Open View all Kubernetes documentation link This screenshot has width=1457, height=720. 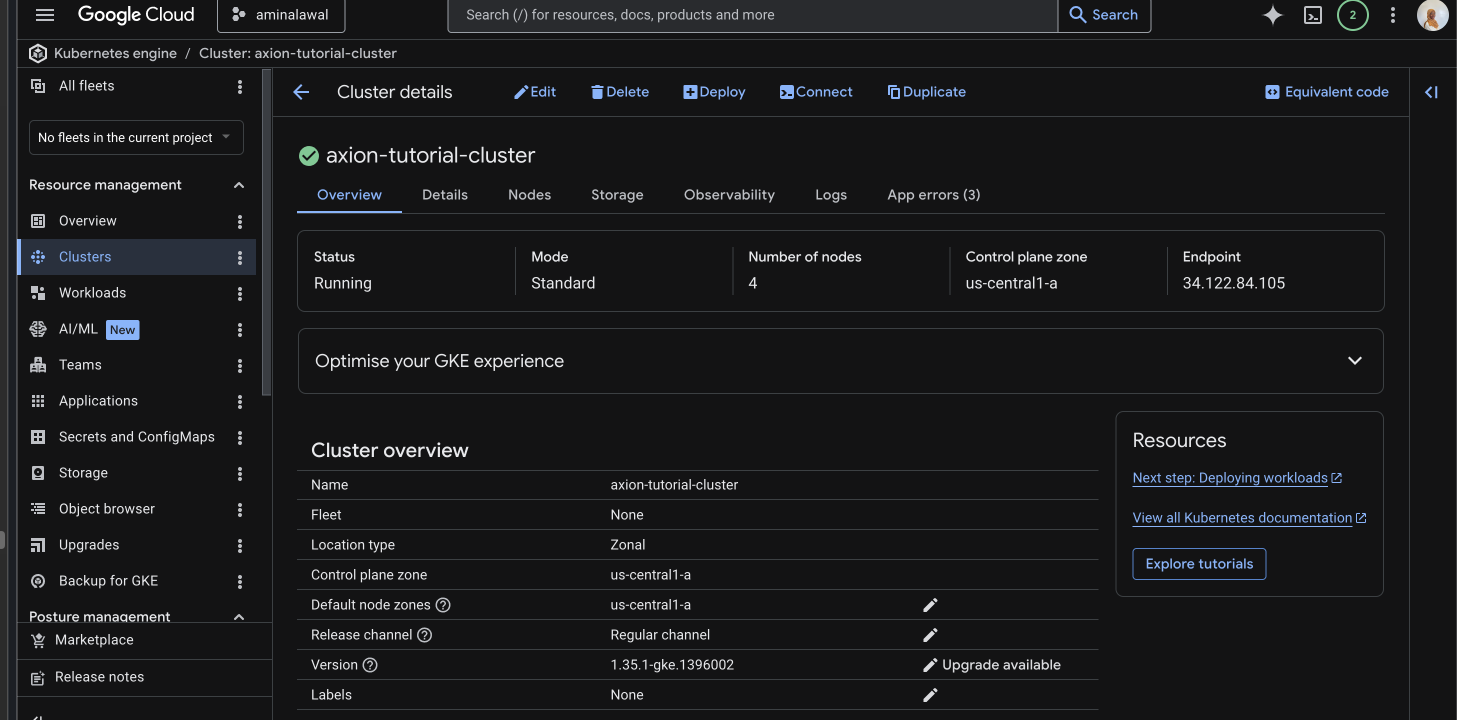click(1249, 518)
